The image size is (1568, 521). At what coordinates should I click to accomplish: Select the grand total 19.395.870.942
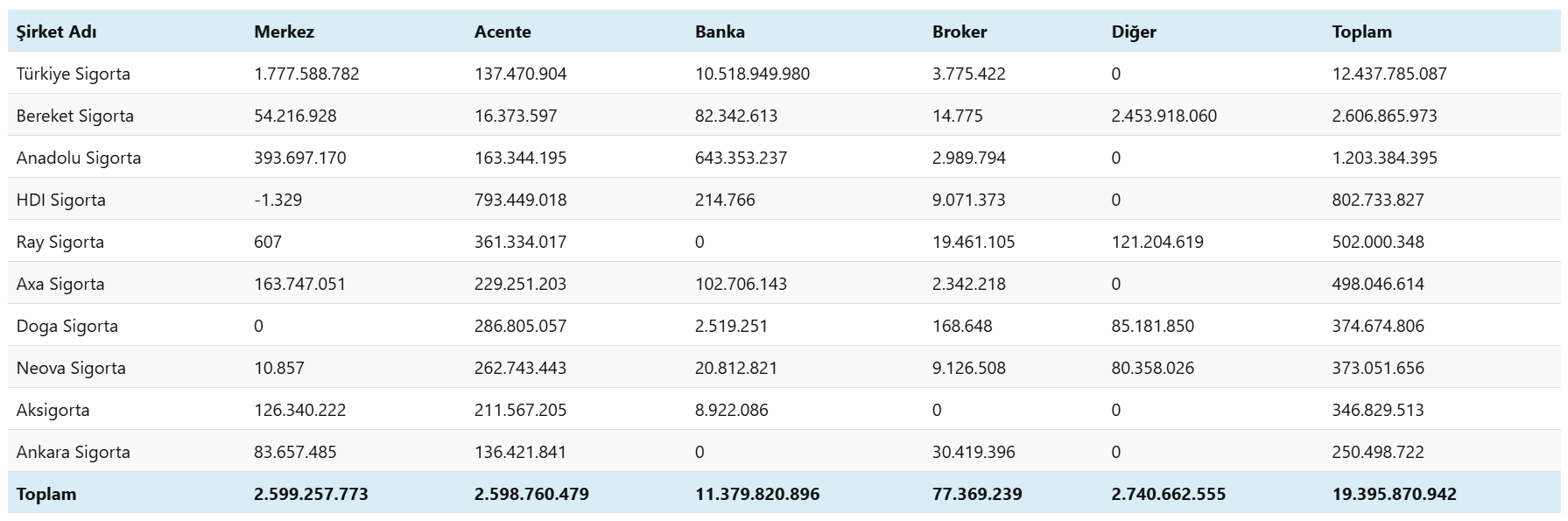(x=1394, y=494)
